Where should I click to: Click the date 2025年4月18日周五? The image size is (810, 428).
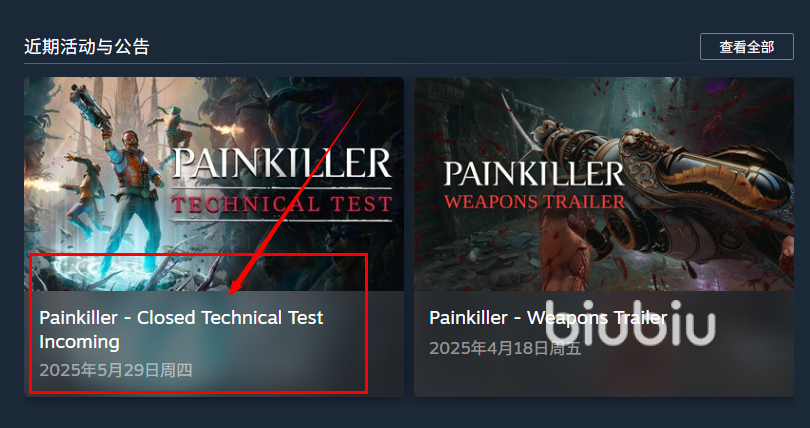point(505,348)
